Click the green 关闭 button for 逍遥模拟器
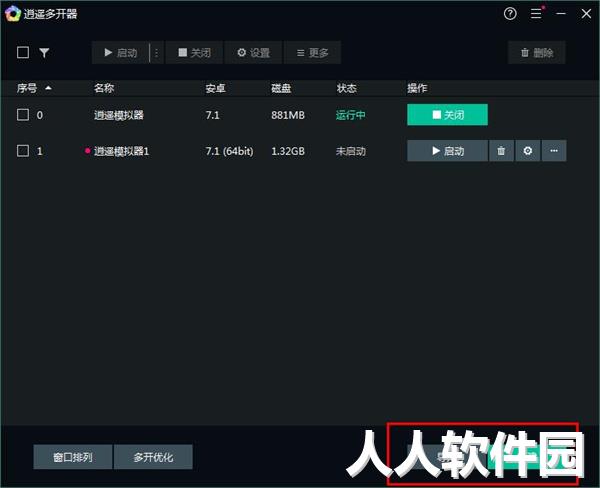This screenshot has width=600, height=488. 447,114
